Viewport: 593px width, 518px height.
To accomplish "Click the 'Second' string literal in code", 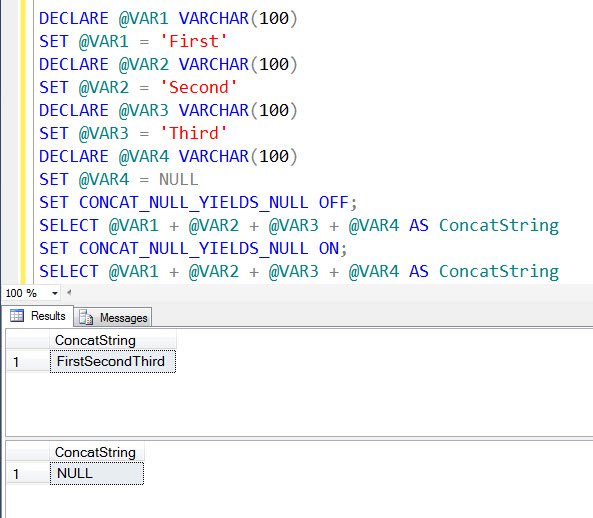I will [x=199, y=87].
